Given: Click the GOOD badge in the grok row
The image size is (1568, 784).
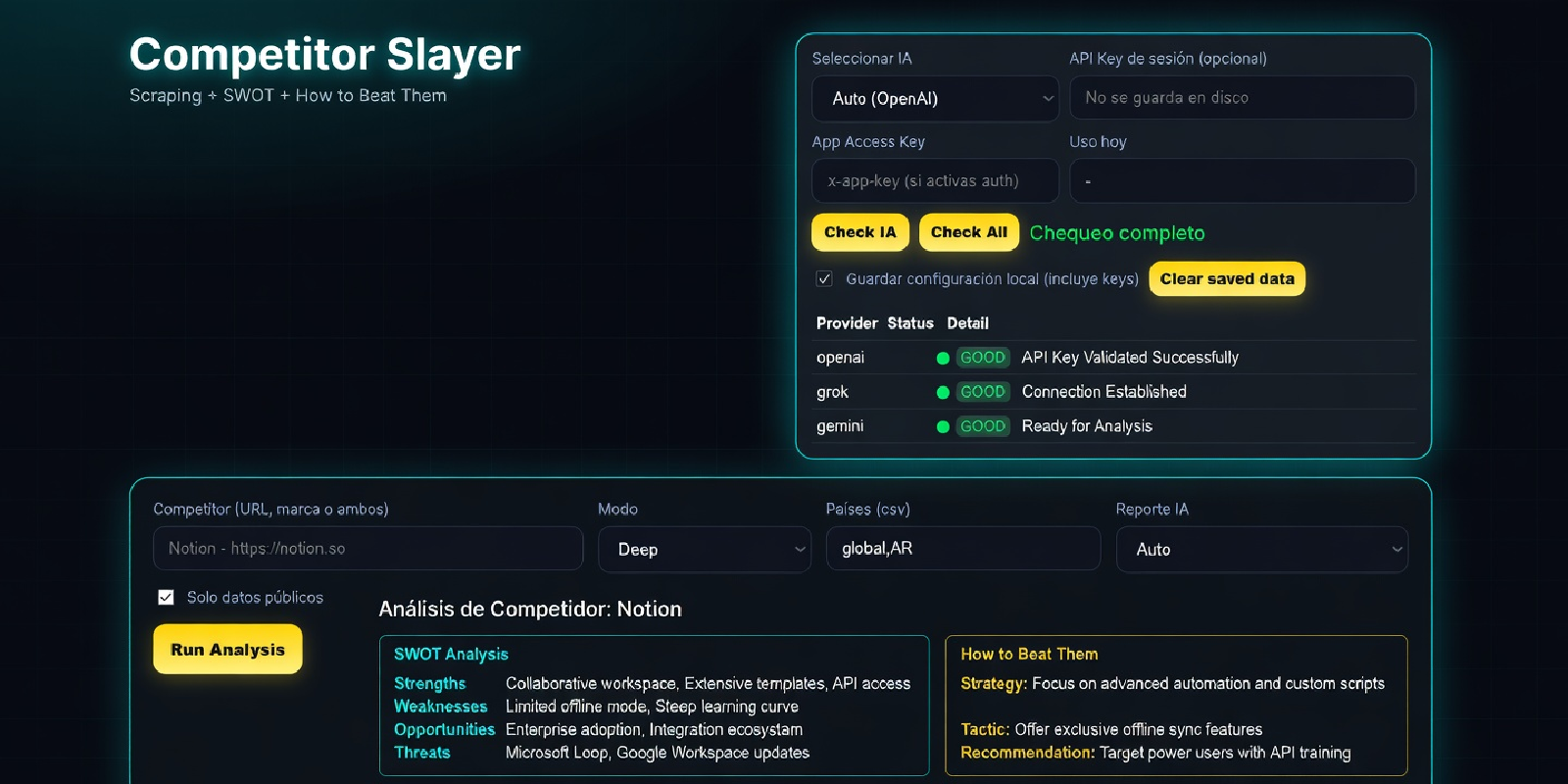Looking at the screenshot, I should click(983, 392).
